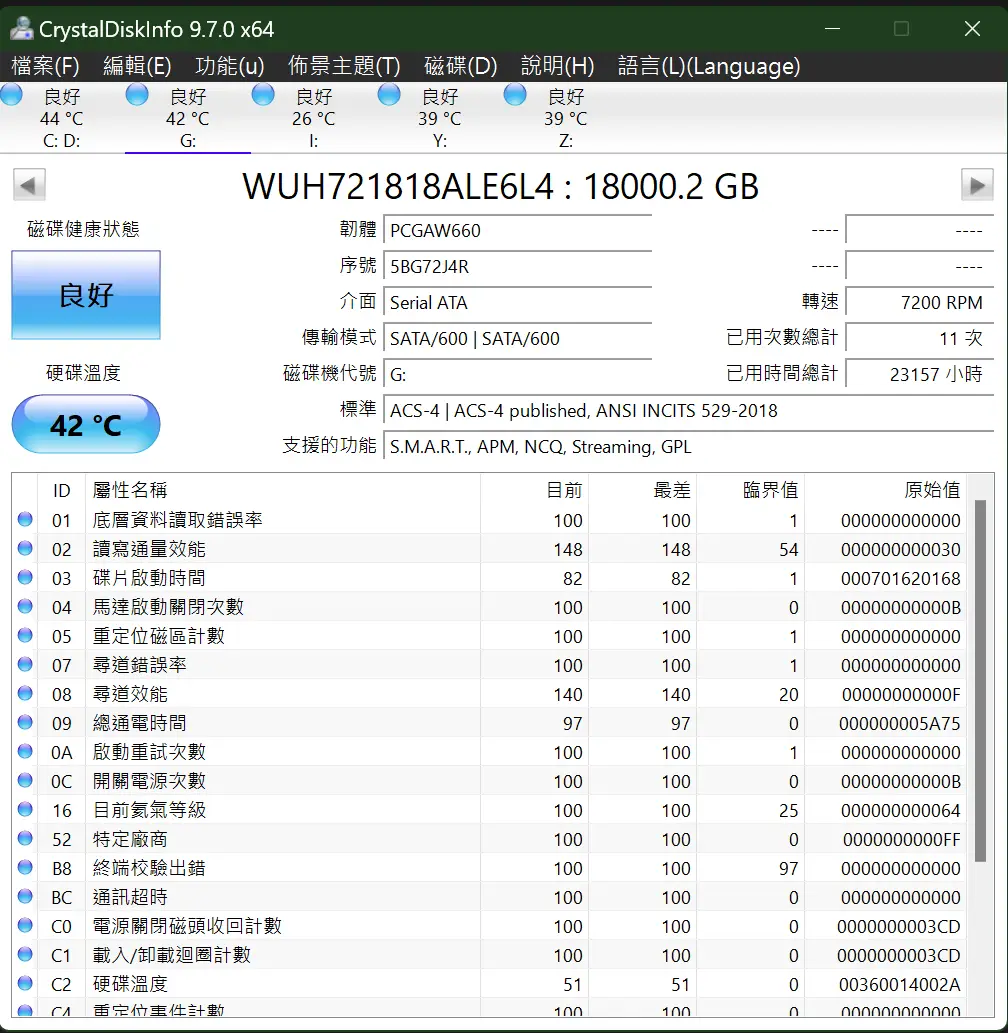The width and height of the screenshot is (1008, 1033).
Task: Open the 說明(H) menu
Action: point(557,66)
